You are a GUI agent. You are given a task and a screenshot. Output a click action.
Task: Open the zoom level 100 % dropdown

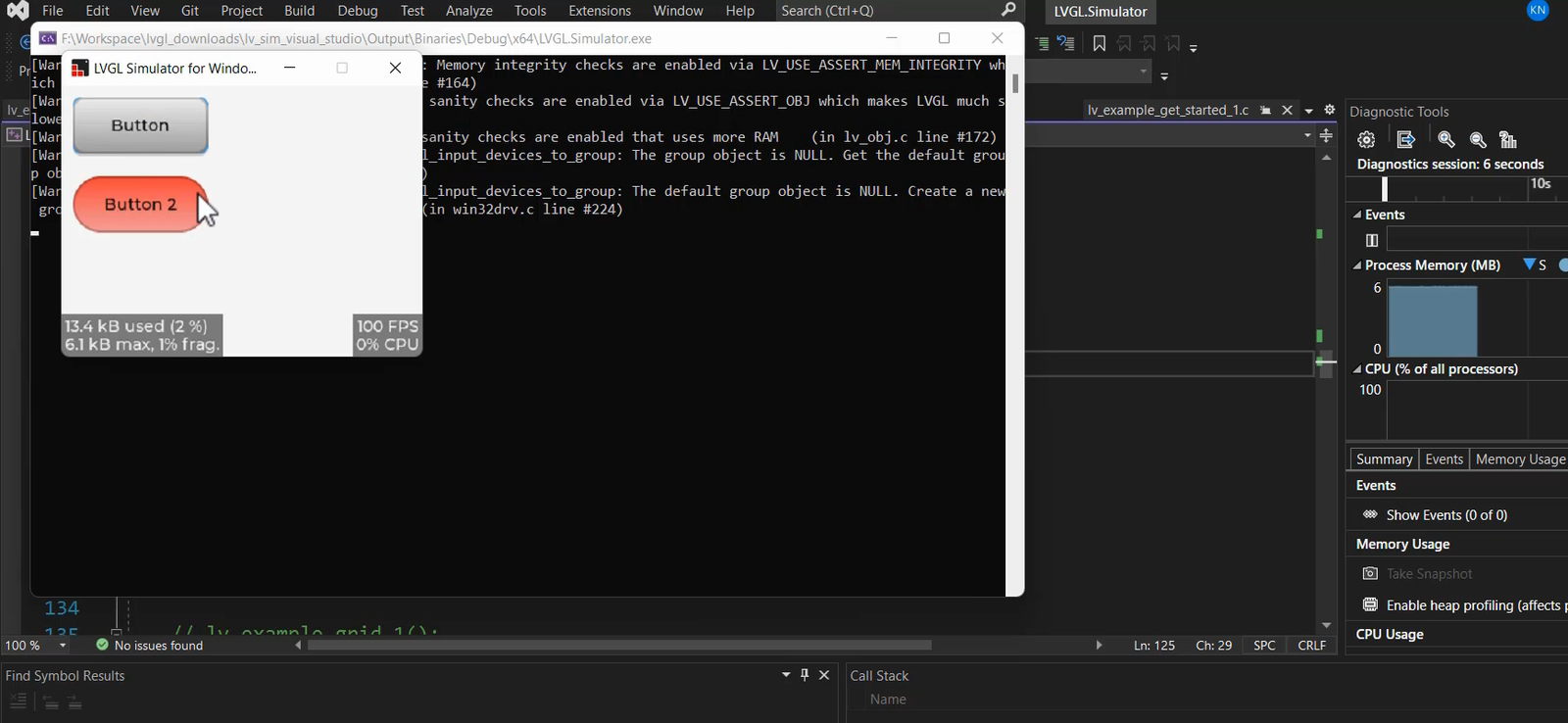pyautogui.click(x=63, y=646)
